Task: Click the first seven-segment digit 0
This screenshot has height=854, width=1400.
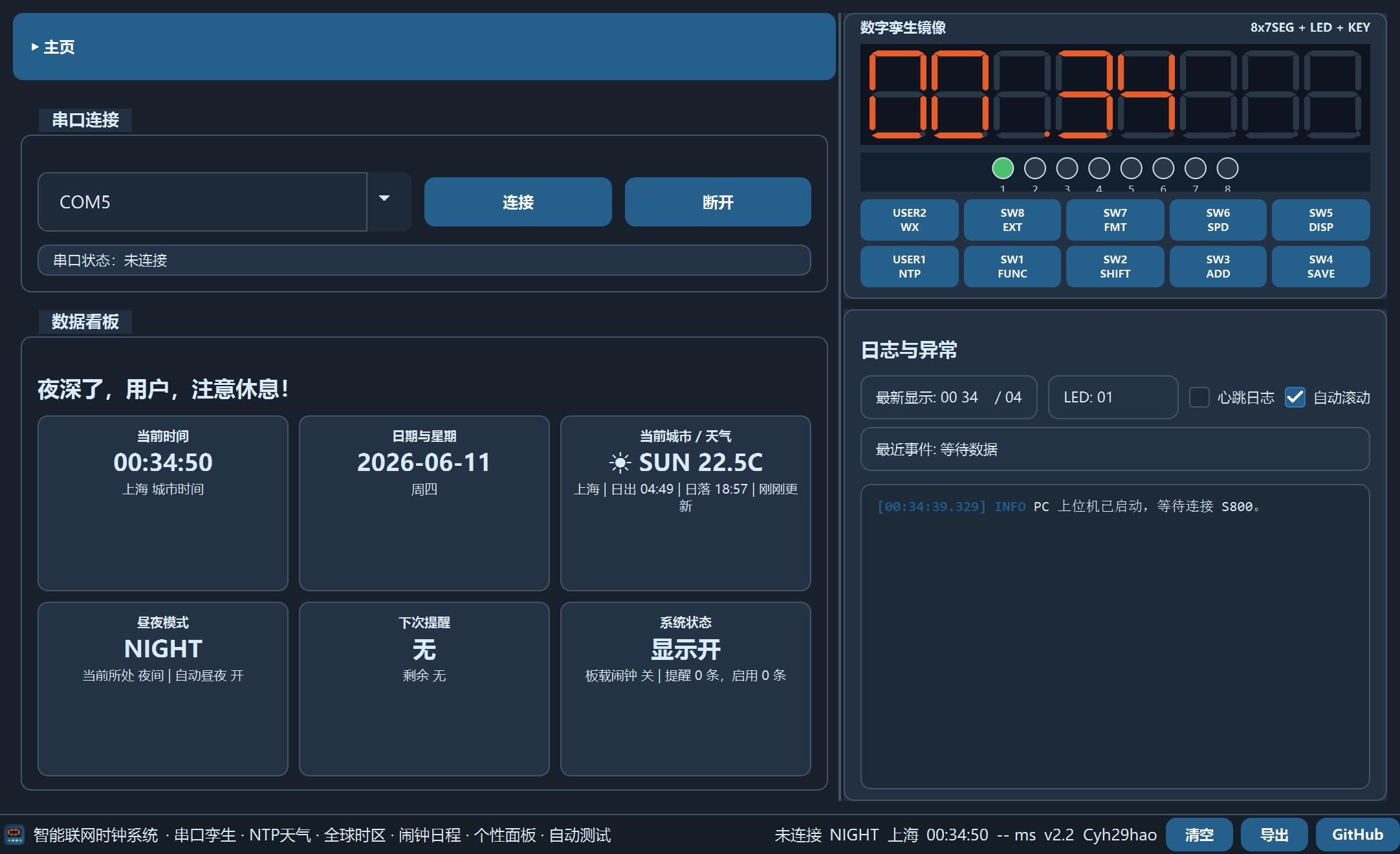Action: click(x=897, y=94)
